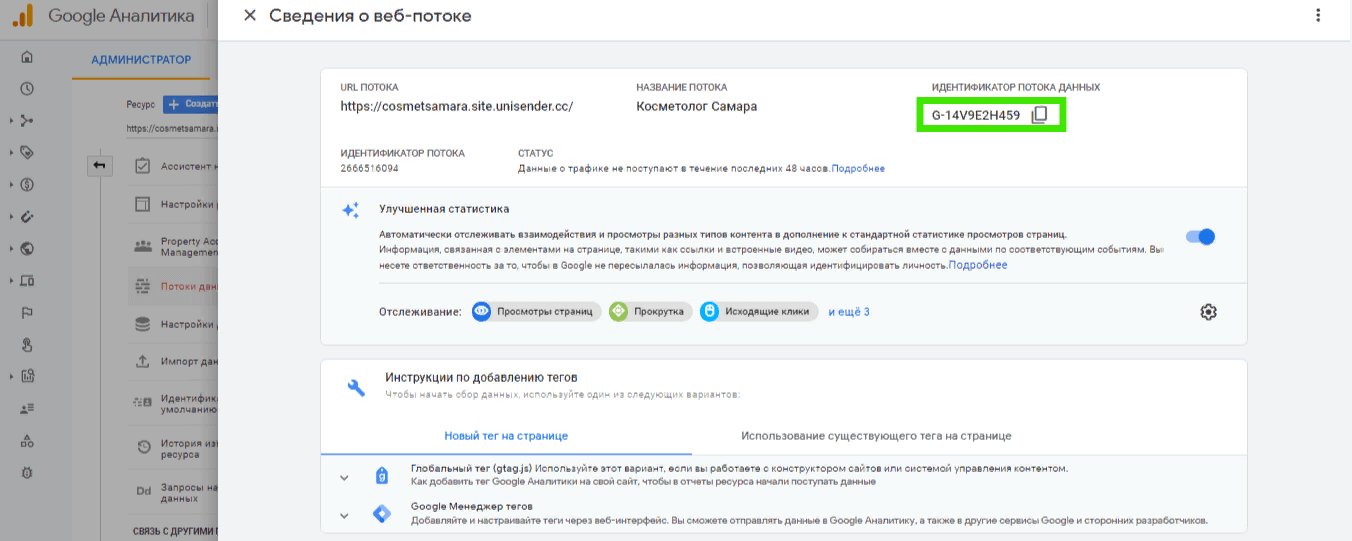The height and width of the screenshot is (541, 1352).
Task: Open enhanced measurement settings gear
Action: coord(1208,312)
